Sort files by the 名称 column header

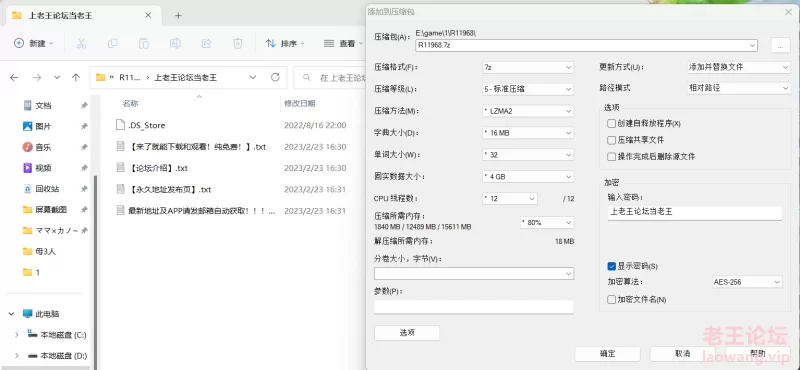coord(131,104)
